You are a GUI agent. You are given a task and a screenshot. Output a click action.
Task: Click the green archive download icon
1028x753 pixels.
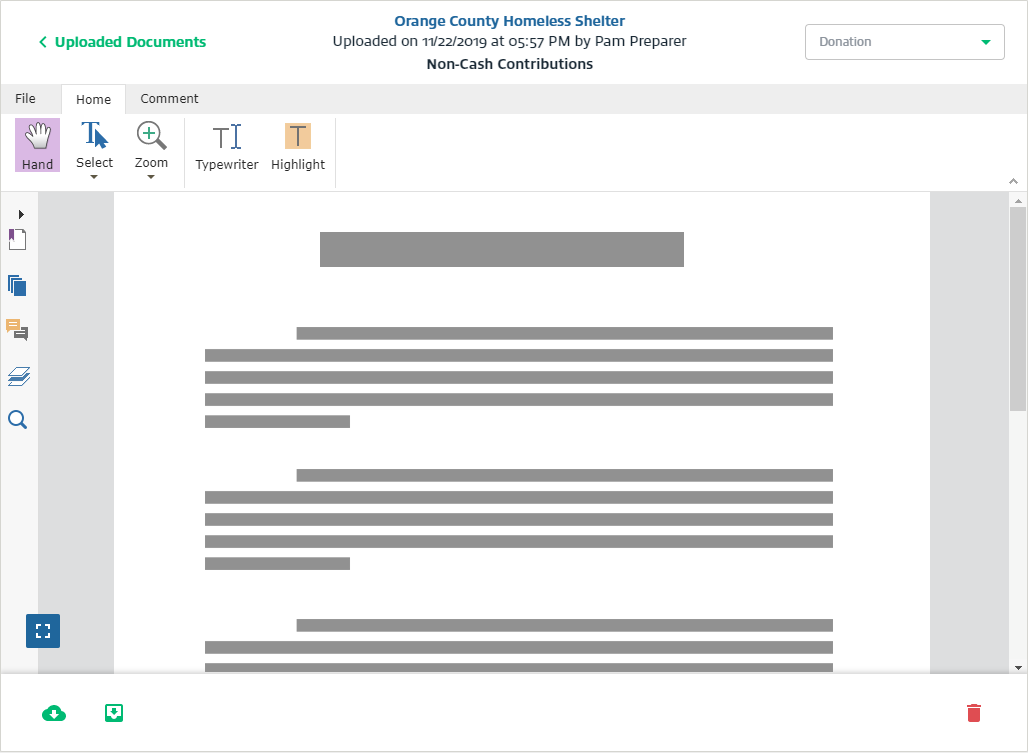tap(114, 713)
